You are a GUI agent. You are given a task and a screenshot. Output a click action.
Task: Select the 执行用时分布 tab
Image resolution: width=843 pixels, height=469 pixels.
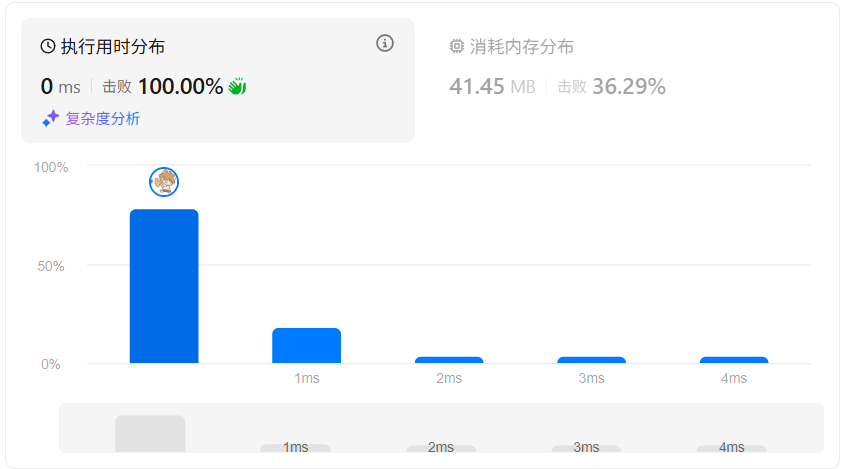pos(218,80)
